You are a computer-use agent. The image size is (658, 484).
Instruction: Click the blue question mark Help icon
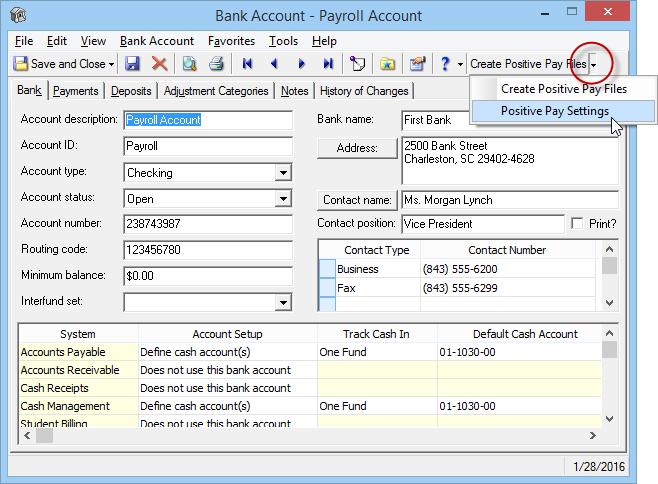pyautogui.click(x=445, y=64)
